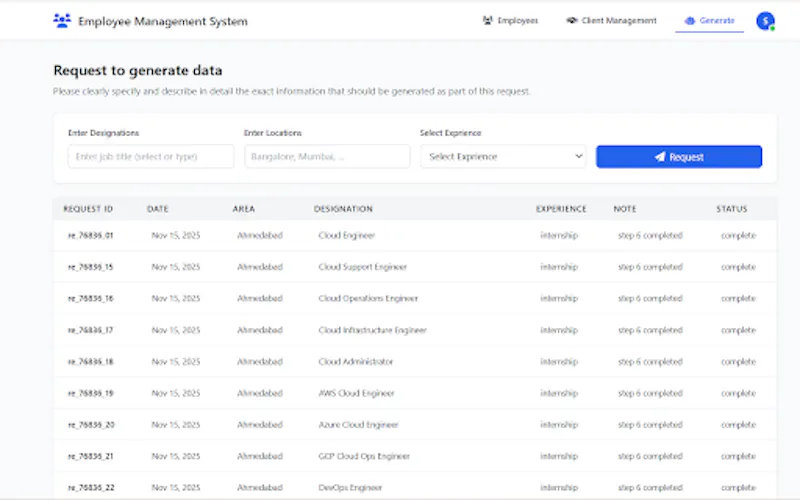Click the REQUEST ID column header

tap(88, 209)
